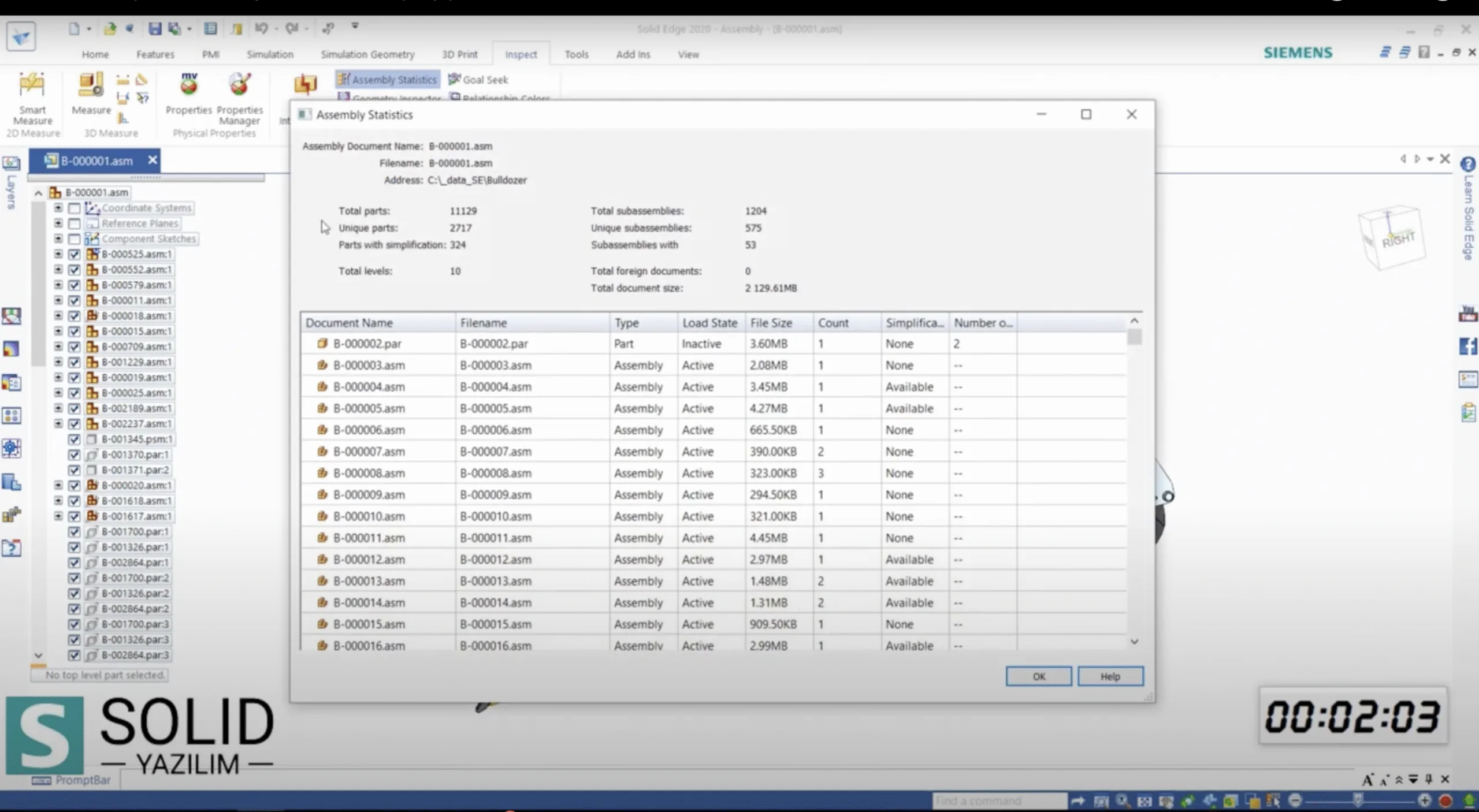The image size is (1479, 812).
Task: Open the Tools ribbon tab
Action: 576,54
